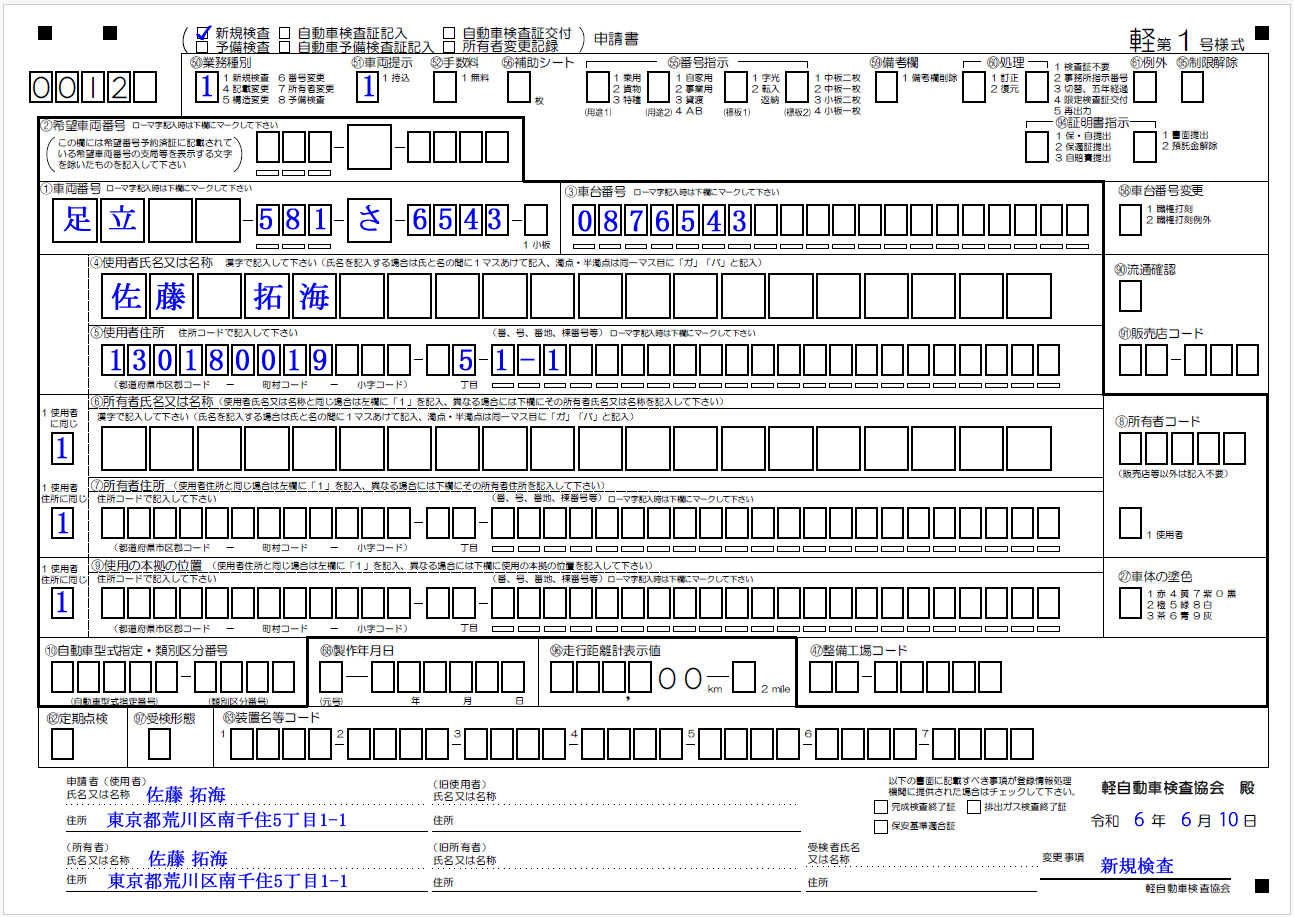Select the 排出ガス検査終了証 checkbox
Image resolution: width=1294 pixels, height=917 pixels.
[974, 806]
